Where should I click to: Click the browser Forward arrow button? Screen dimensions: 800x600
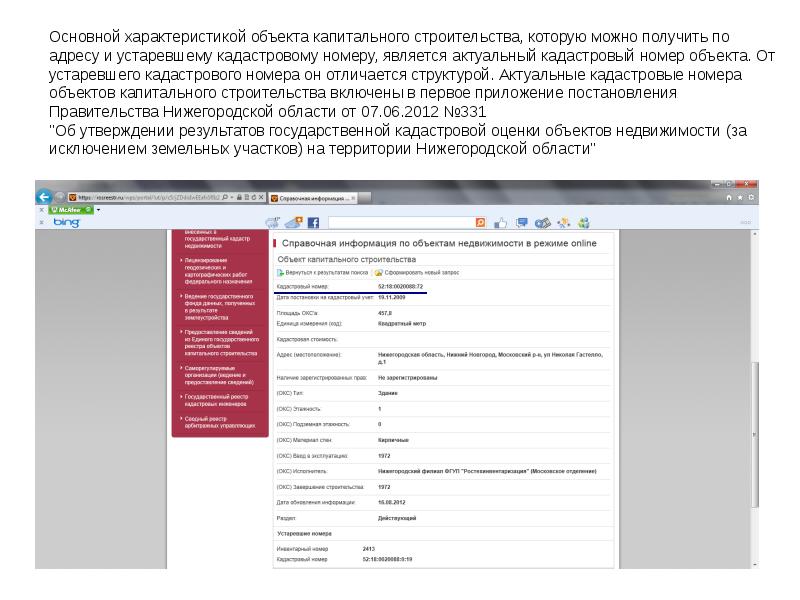click(x=60, y=197)
